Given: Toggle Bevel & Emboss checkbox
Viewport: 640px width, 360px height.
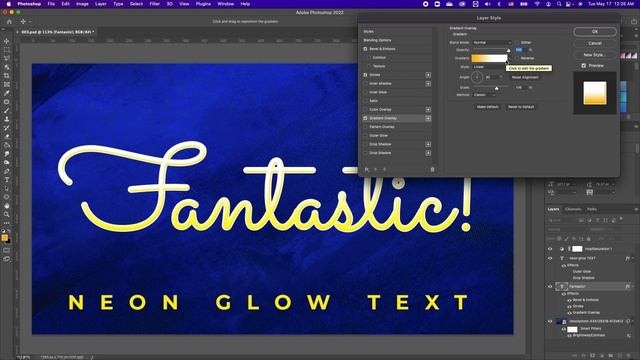Looking at the screenshot, I should pos(365,49).
